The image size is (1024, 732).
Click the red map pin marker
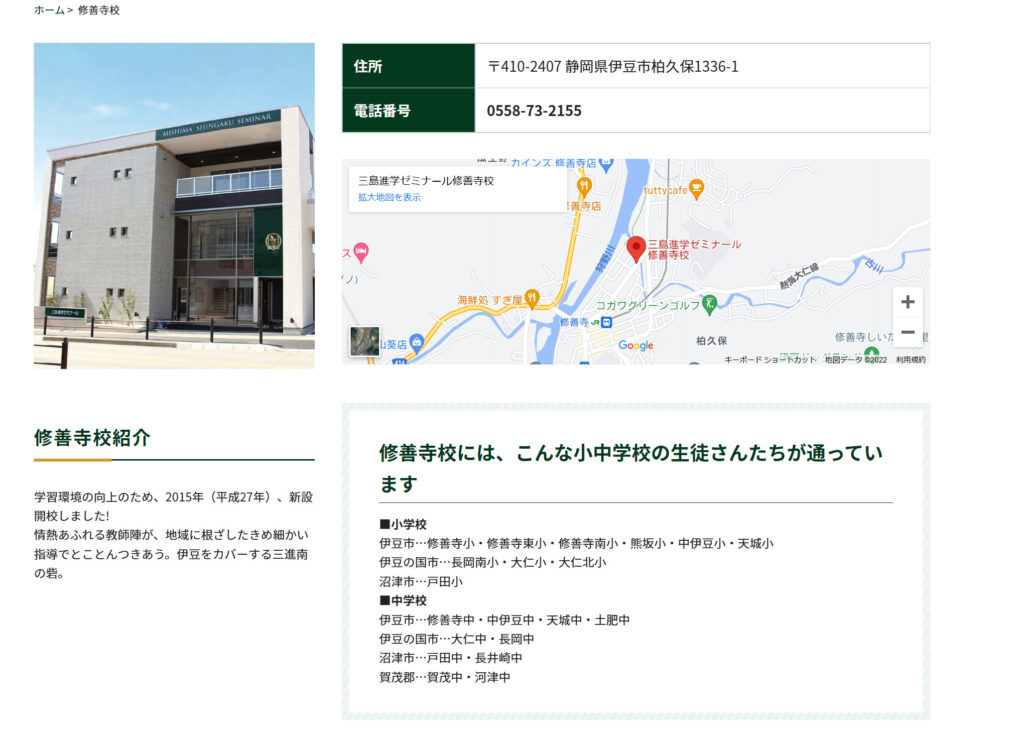click(x=636, y=250)
